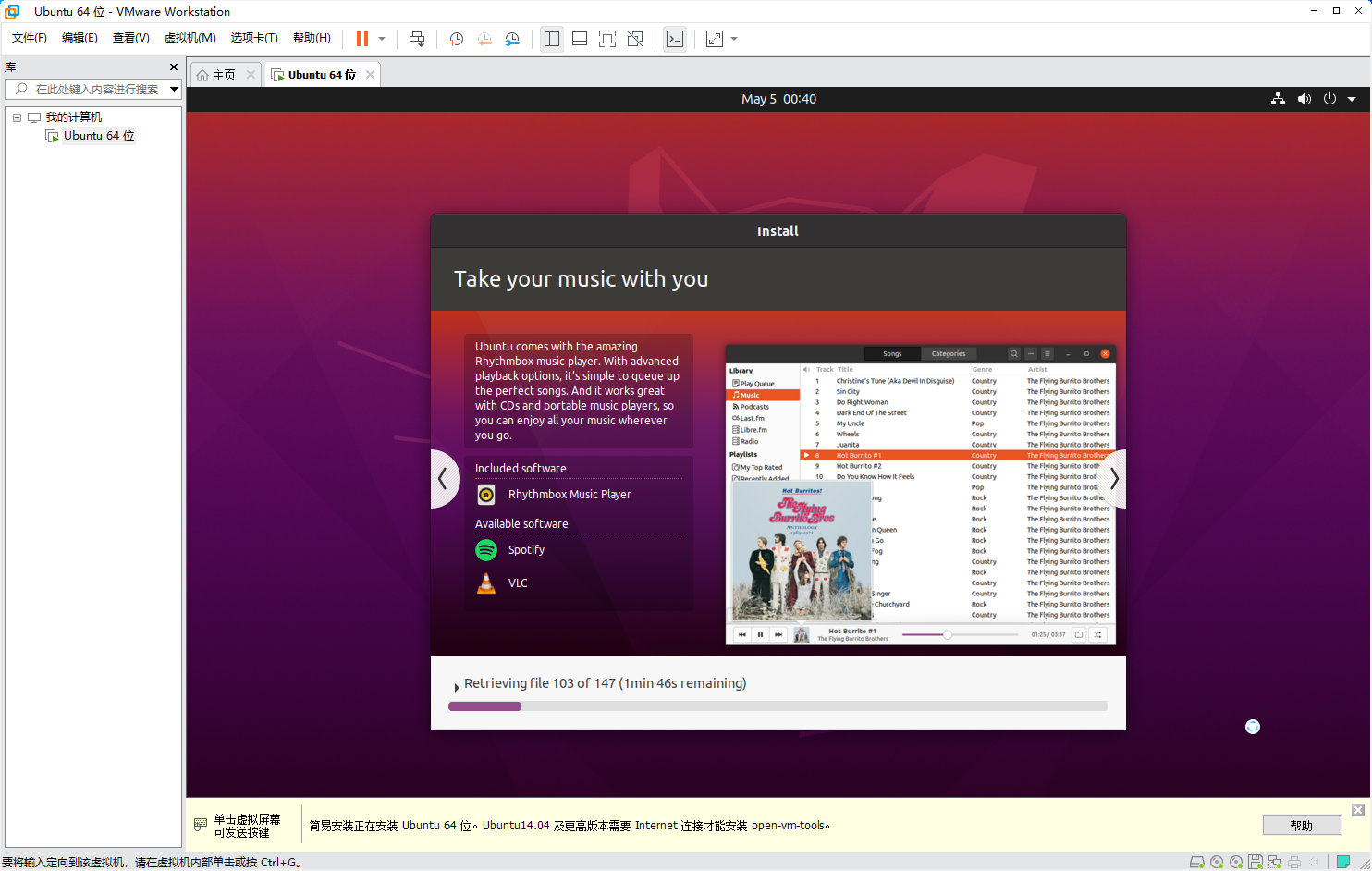Select 我的计算机 in the library tree
The image size is (1372, 871).
[x=74, y=117]
